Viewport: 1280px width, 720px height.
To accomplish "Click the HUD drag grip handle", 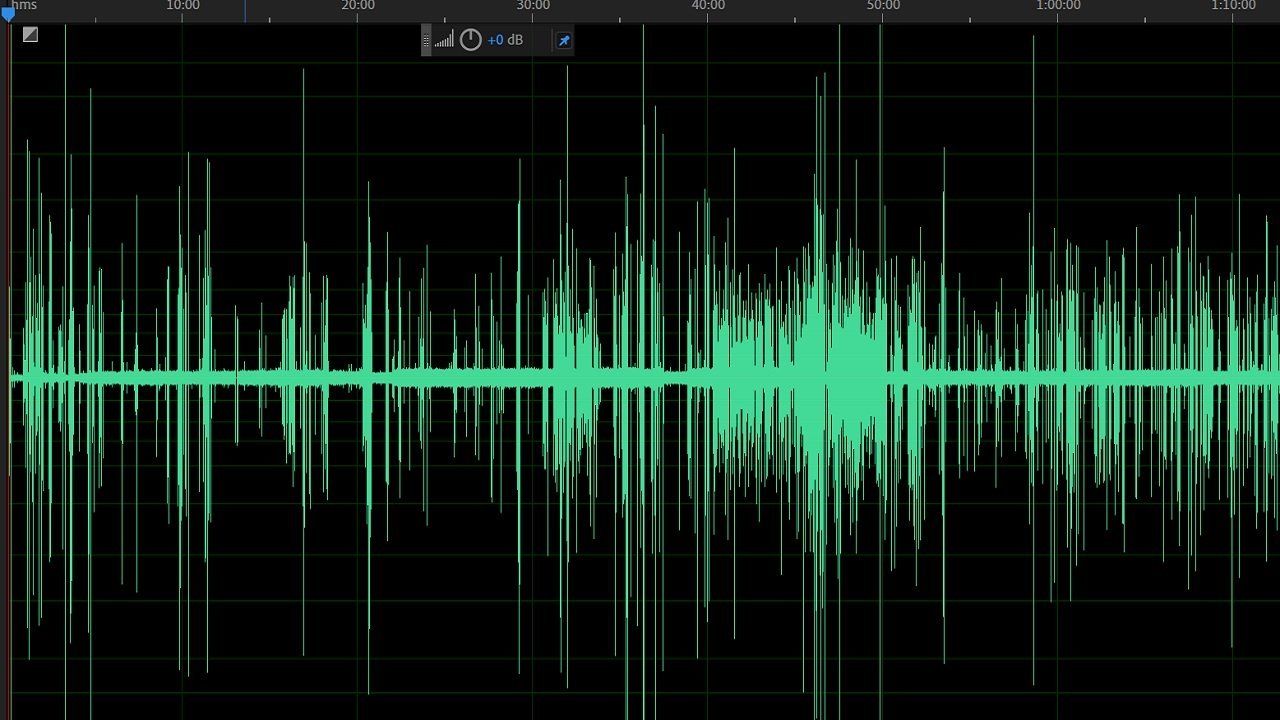I will tap(426, 40).
